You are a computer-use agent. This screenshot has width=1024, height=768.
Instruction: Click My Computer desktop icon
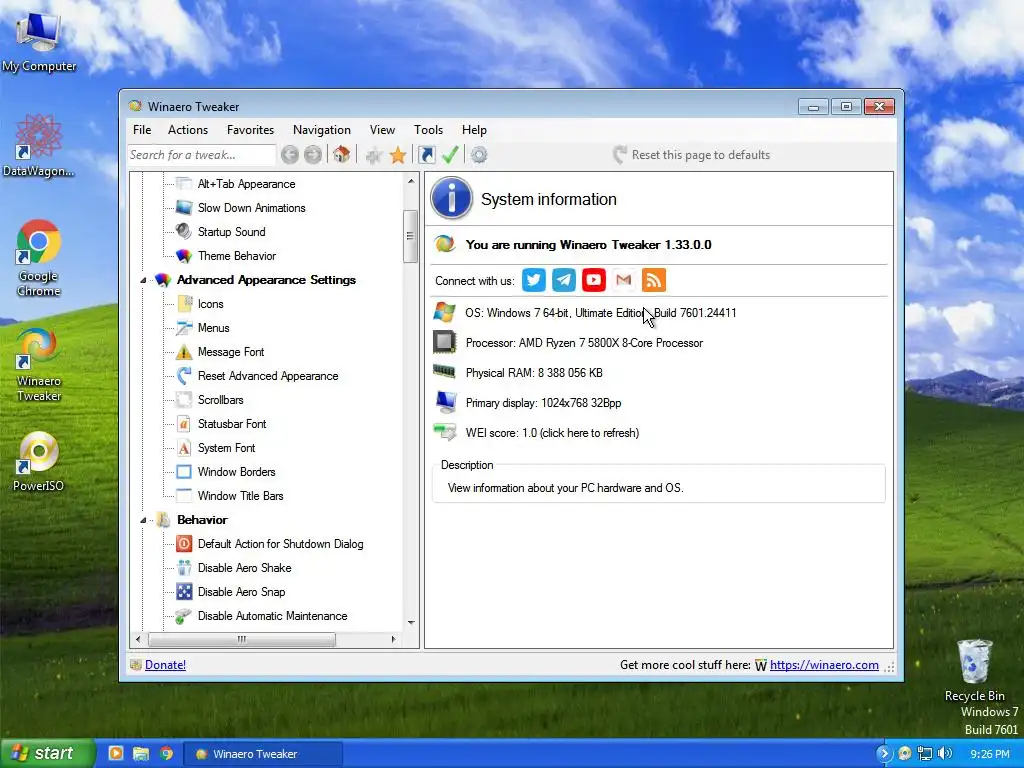tap(39, 44)
